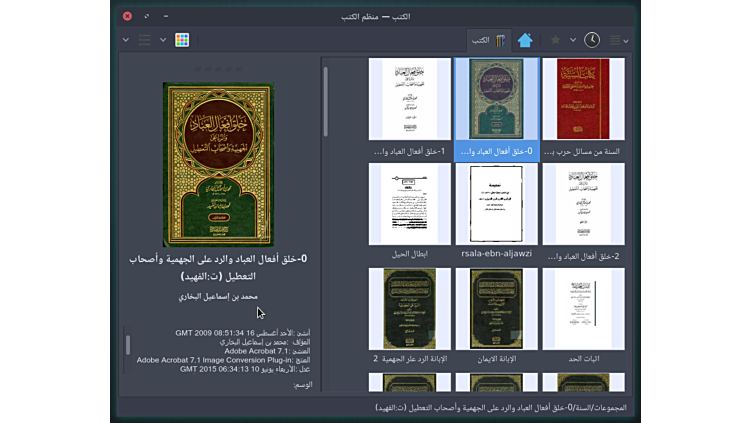Viewport: 752px width, 423px height.
Task: Open the rsala-ebn-aljawzi book thumbnail
Action: pyautogui.click(x=496, y=205)
